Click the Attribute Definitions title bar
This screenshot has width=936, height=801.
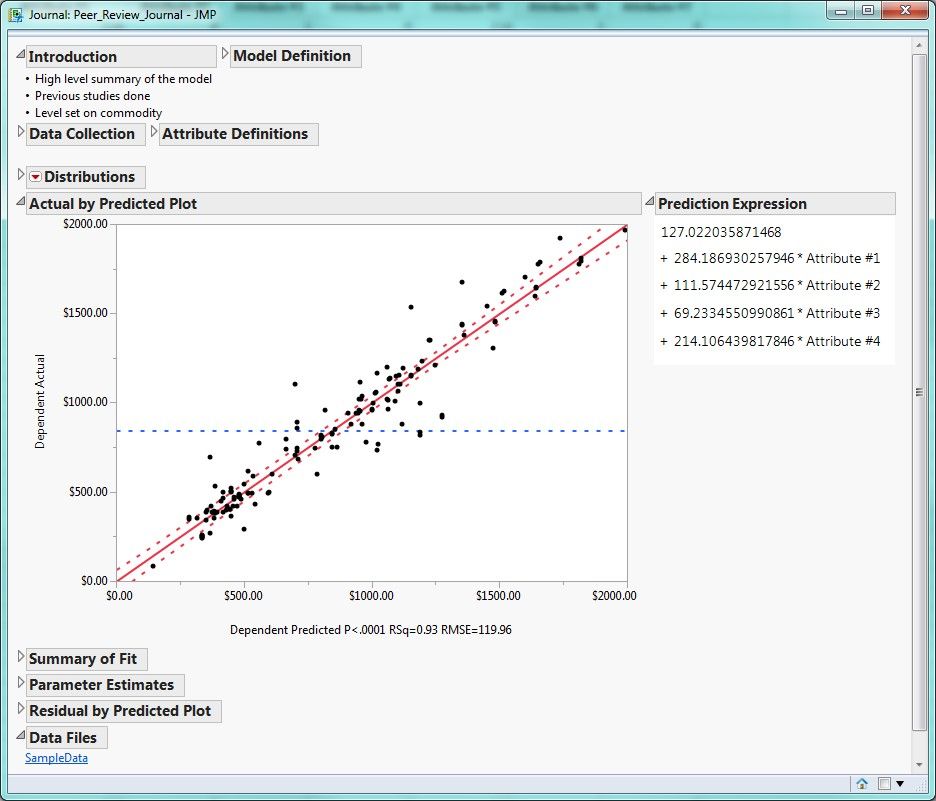(239, 134)
